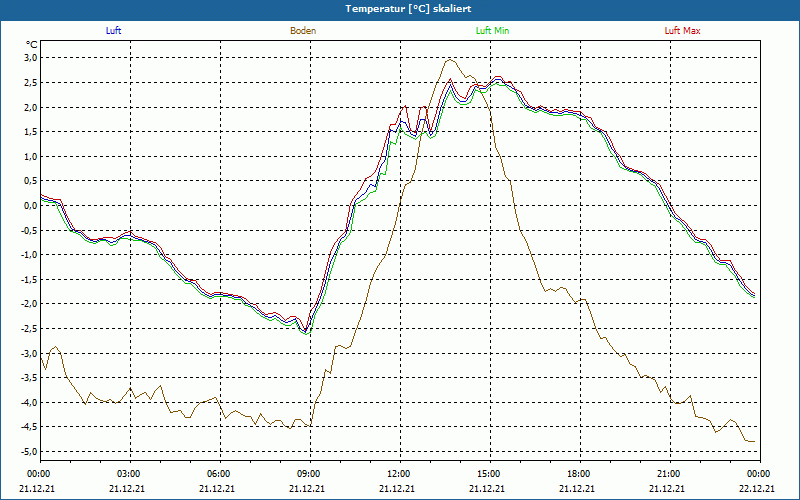The width and height of the screenshot is (800, 500).
Task: Click the Boden curve peak near 13:40
Action: pos(449,60)
